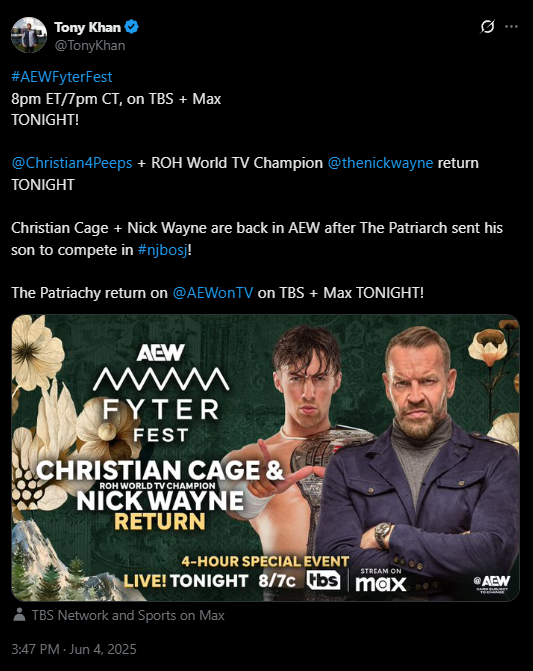Open the #njbosj hashtag
This screenshot has width=533, height=671.
coord(163,250)
